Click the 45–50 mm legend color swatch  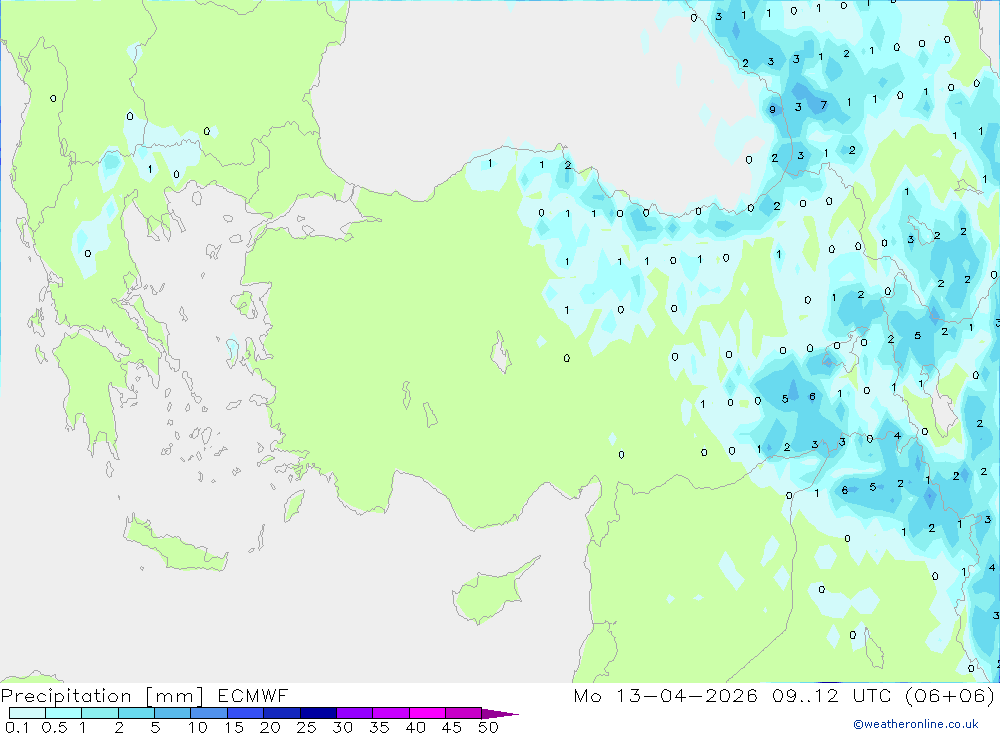463,713
